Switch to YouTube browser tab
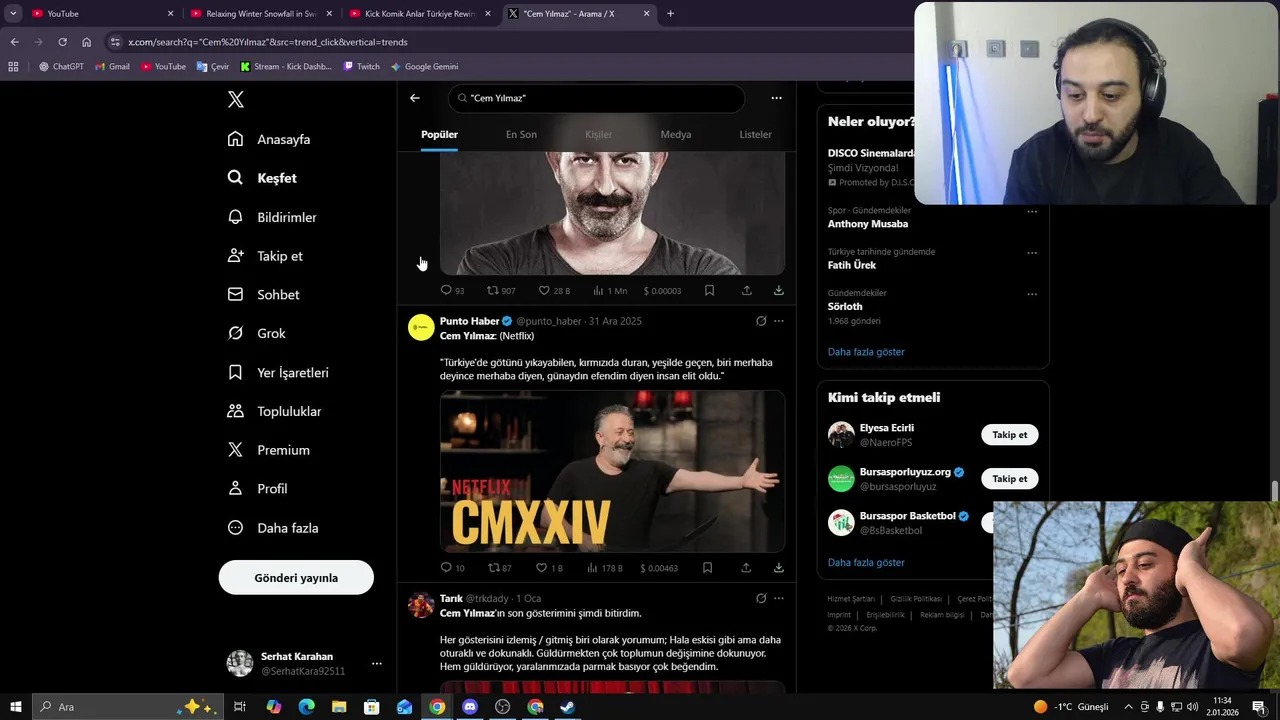This screenshot has height=720, width=1280. [x=102, y=14]
